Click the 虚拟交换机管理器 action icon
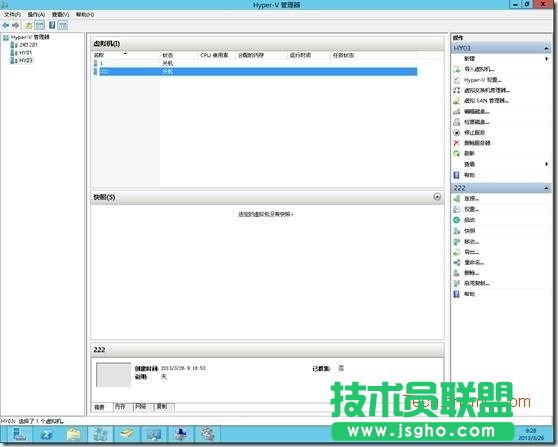 click(457, 90)
